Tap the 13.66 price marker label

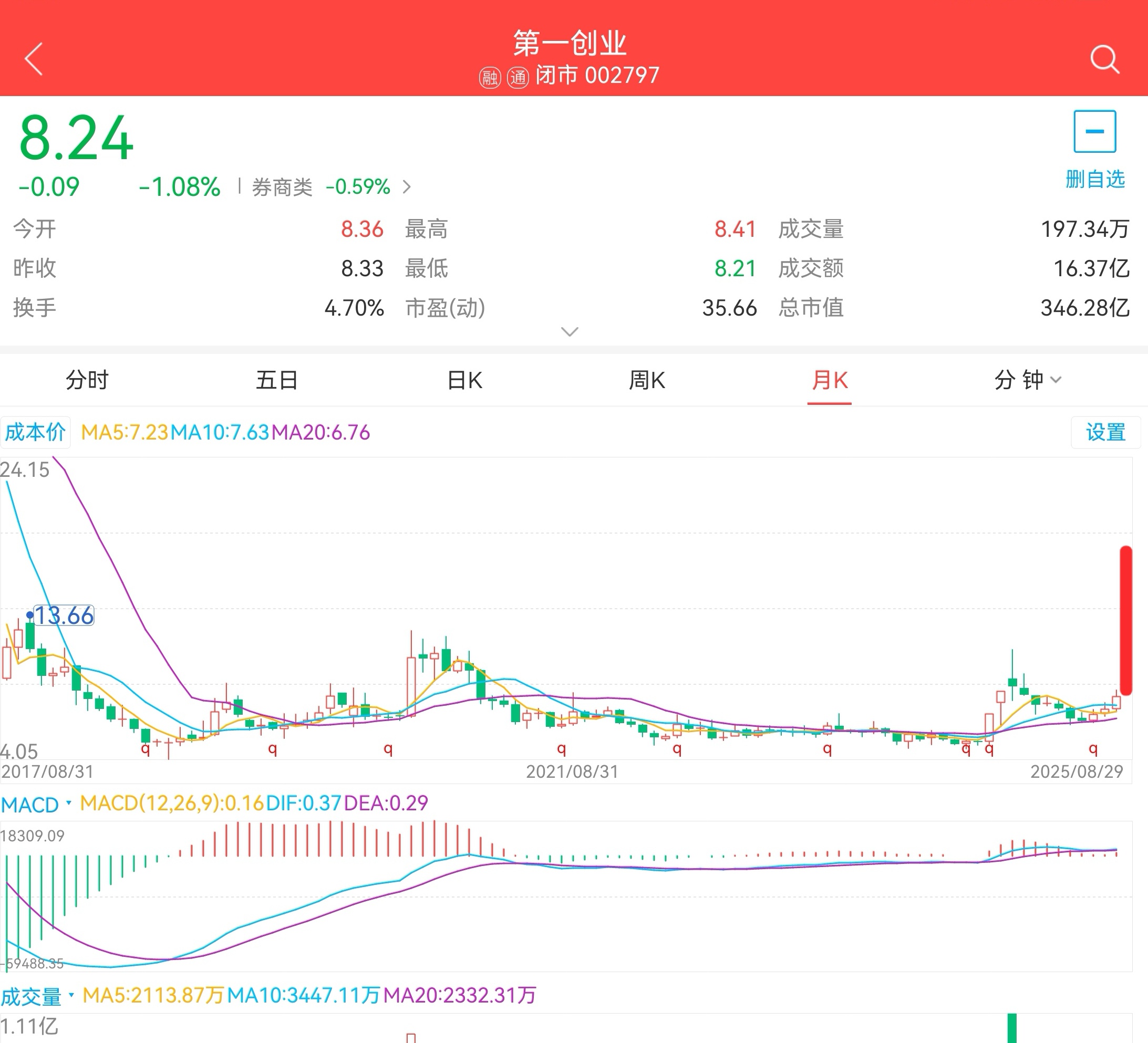[x=64, y=616]
